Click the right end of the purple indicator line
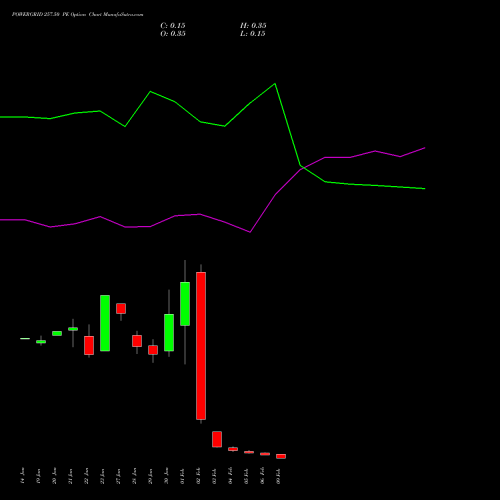The width and height of the screenshot is (500, 500). tap(424, 148)
